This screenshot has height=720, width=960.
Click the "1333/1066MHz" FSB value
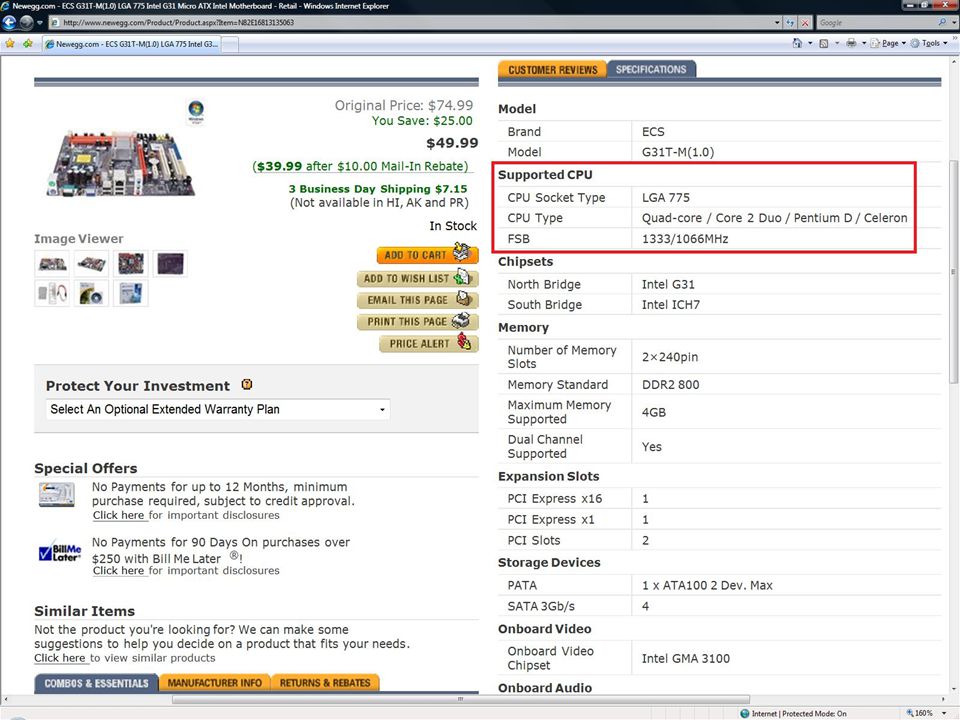(x=685, y=239)
